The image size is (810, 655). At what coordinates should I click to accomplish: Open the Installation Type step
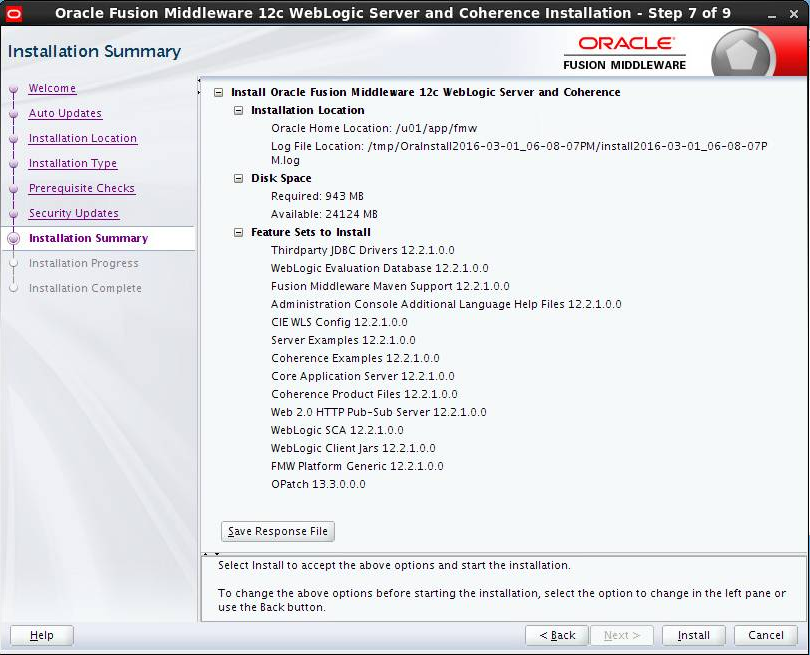[x=73, y=163]
